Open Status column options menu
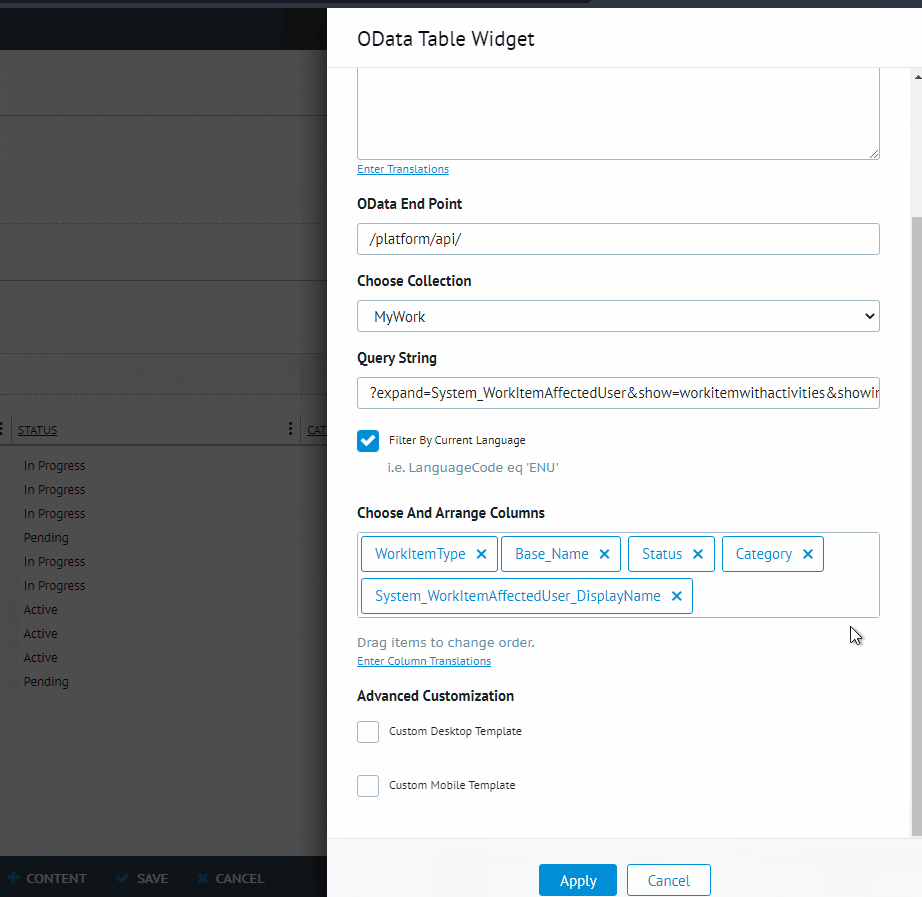 pyautogui.click(x=291, y=429)
